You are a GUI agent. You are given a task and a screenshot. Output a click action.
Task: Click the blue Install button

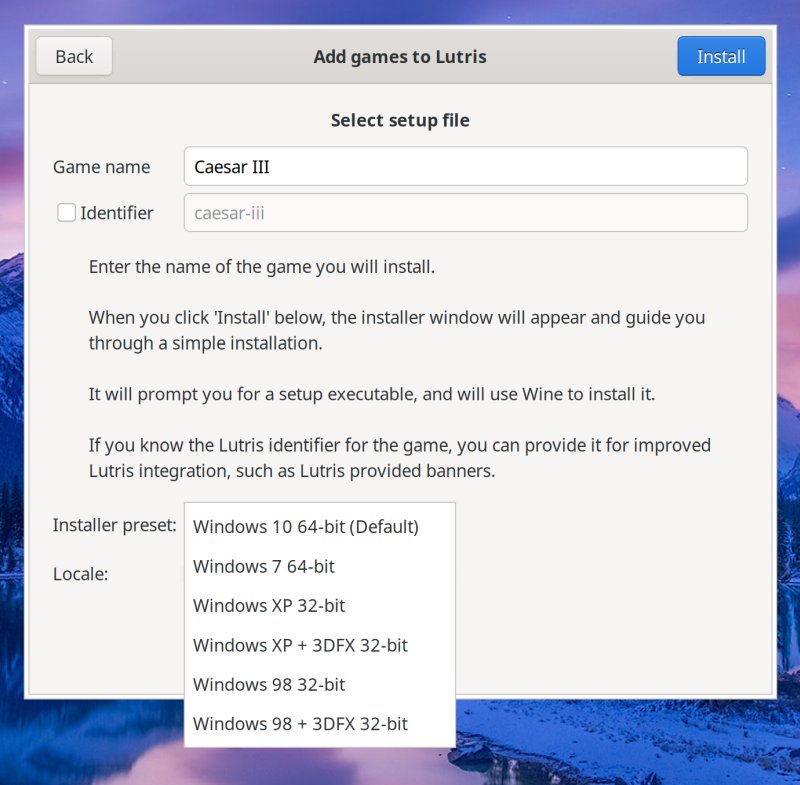[x=721, y=56]
